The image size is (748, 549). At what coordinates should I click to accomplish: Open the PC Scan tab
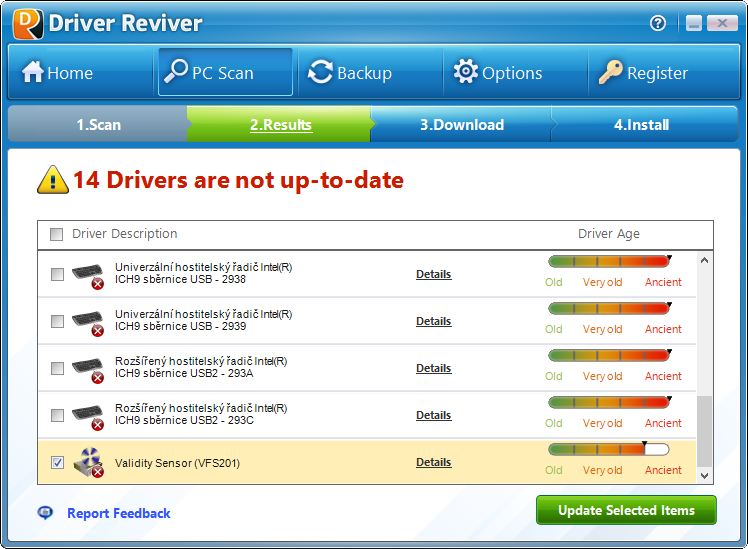(x=225, y=72)
